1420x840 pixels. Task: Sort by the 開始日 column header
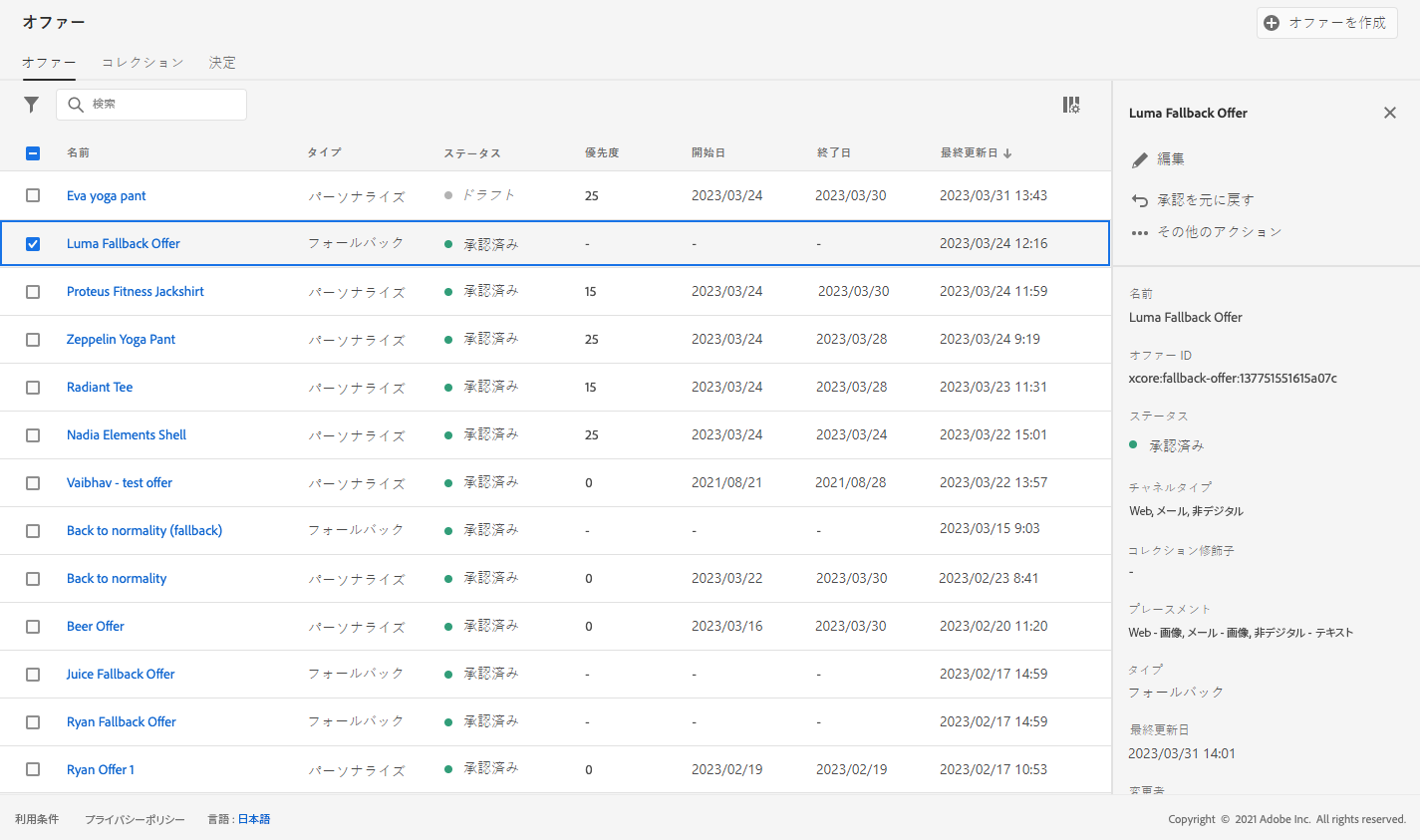pyautogui.click(x=709, y=153)
